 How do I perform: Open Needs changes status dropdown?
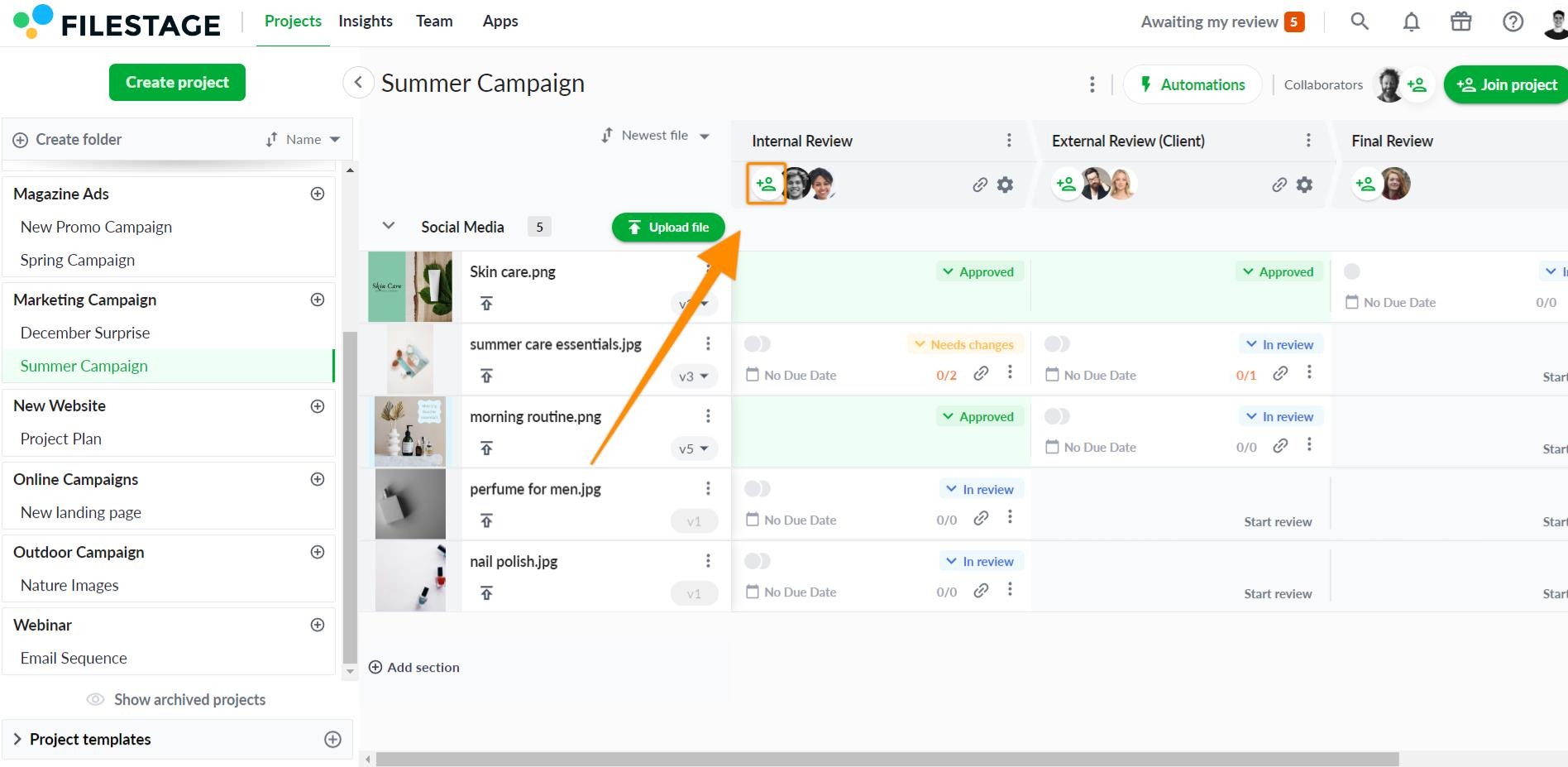tap(965, 344)
